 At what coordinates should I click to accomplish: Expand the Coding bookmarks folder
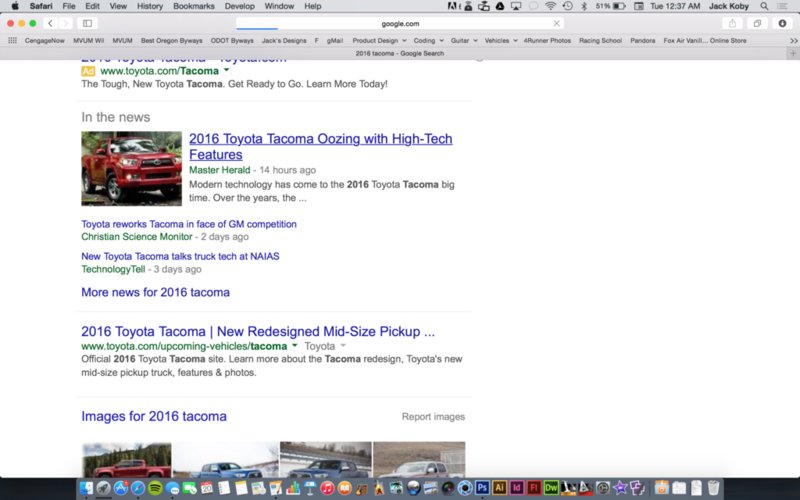(429, 40)
